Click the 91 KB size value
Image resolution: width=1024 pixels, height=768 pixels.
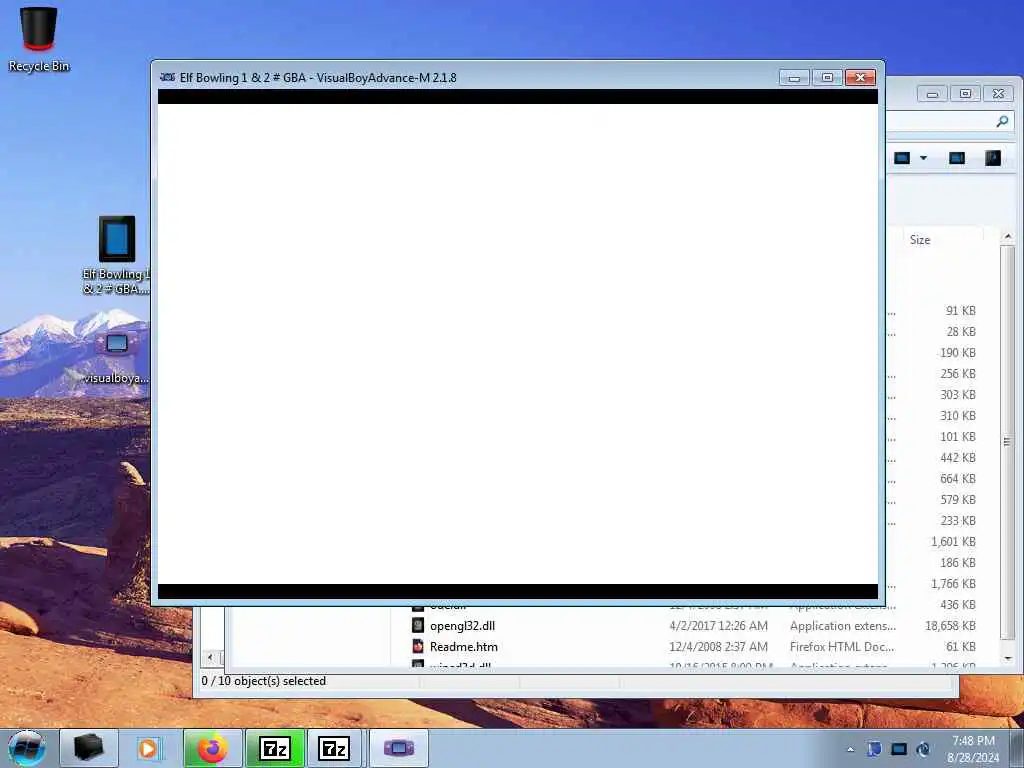(961, 311)
